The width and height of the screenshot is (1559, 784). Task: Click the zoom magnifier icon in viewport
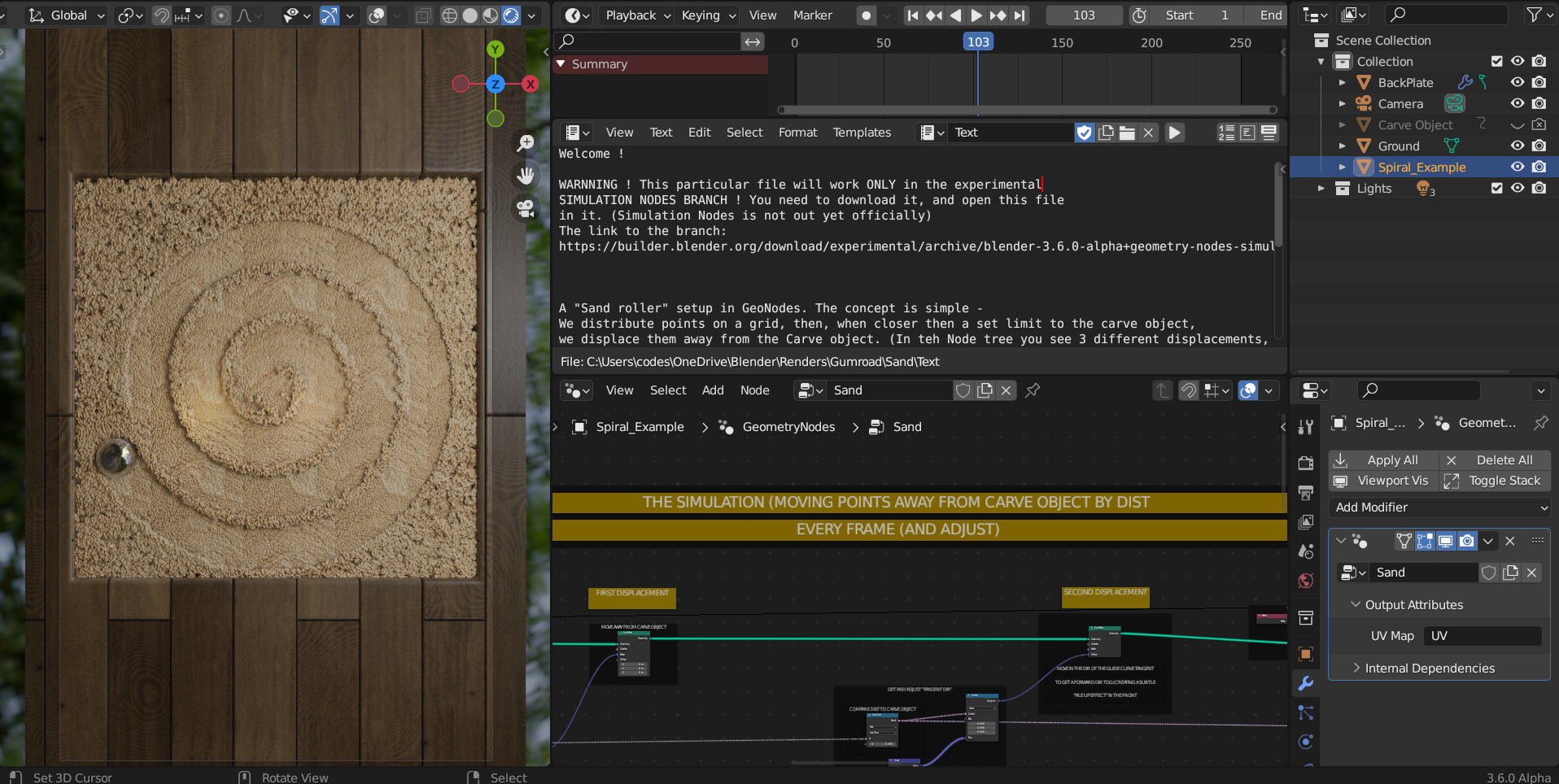click(526, 143)
